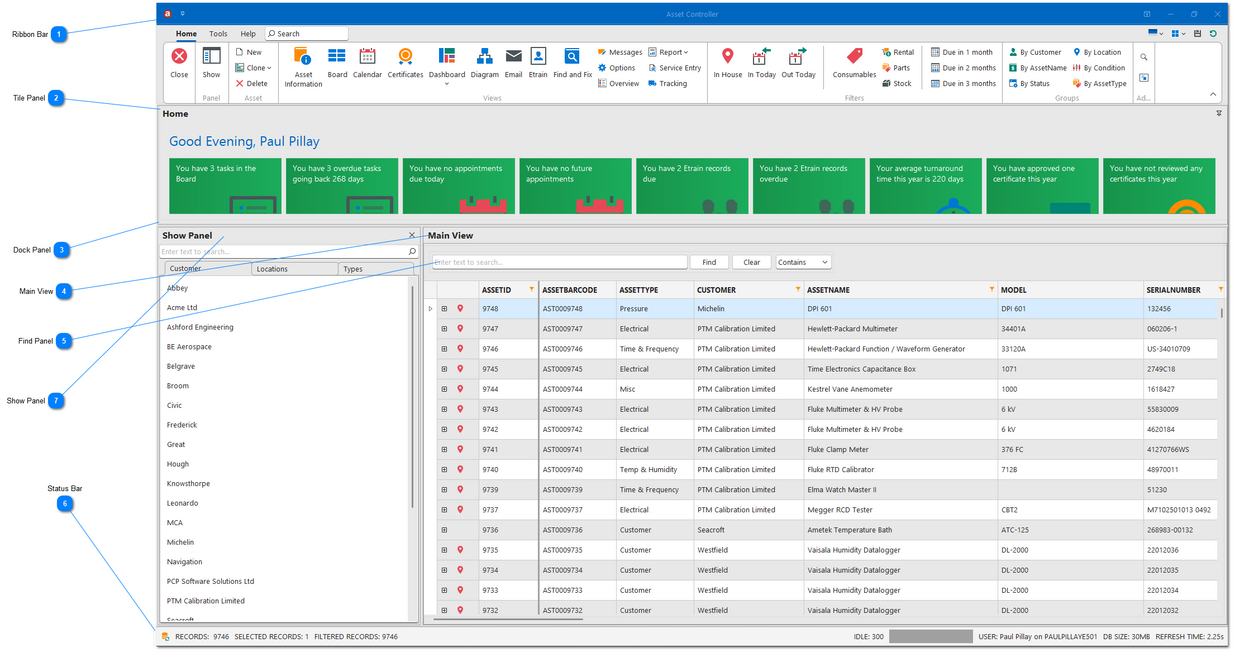Open the '2 Etrain records due' tile
Screen dimensions: 1235x652
(691, 186)
